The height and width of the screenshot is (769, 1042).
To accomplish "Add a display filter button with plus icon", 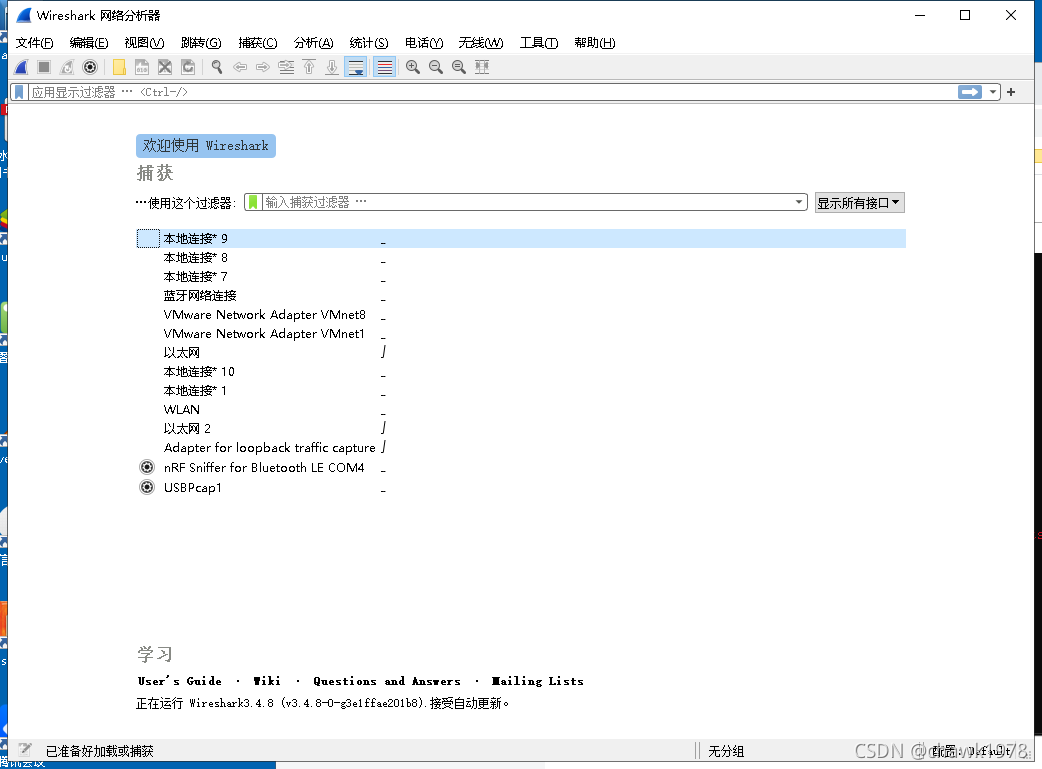I will (1011, 92).
